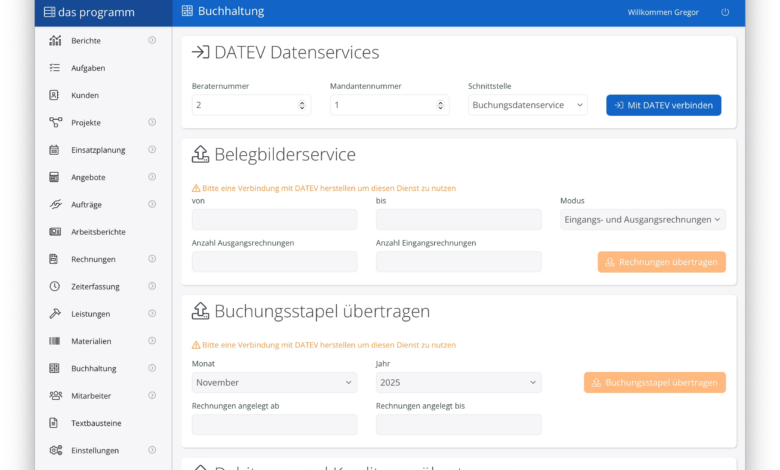
Task: Open the Jahr dropdown showing 2025
Action: click(458, 382)
